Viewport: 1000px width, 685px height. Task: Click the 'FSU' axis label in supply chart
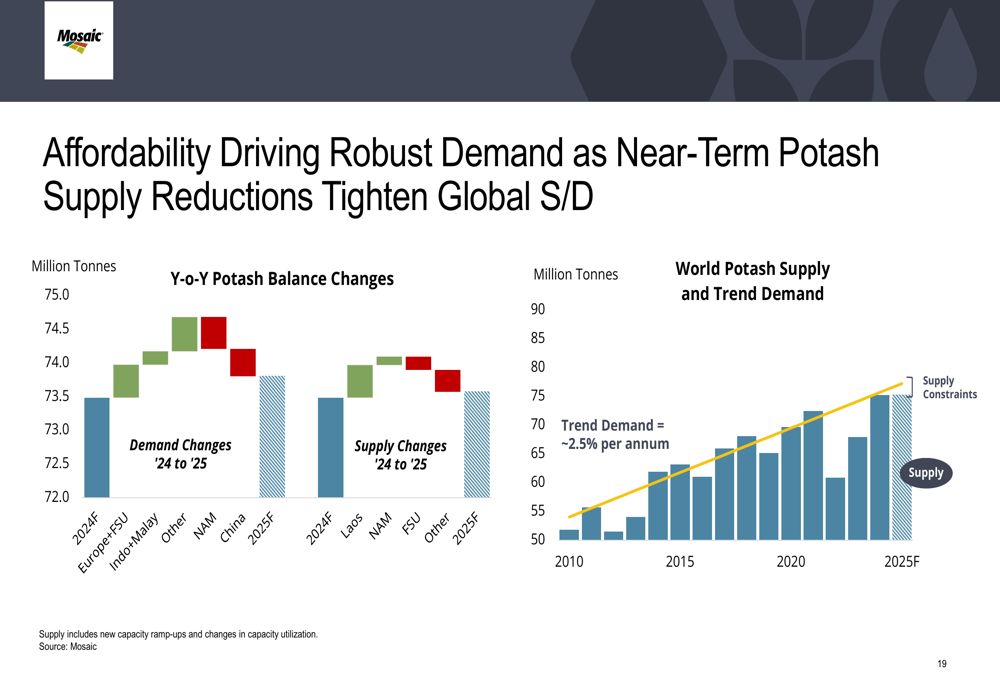(411, 523)
